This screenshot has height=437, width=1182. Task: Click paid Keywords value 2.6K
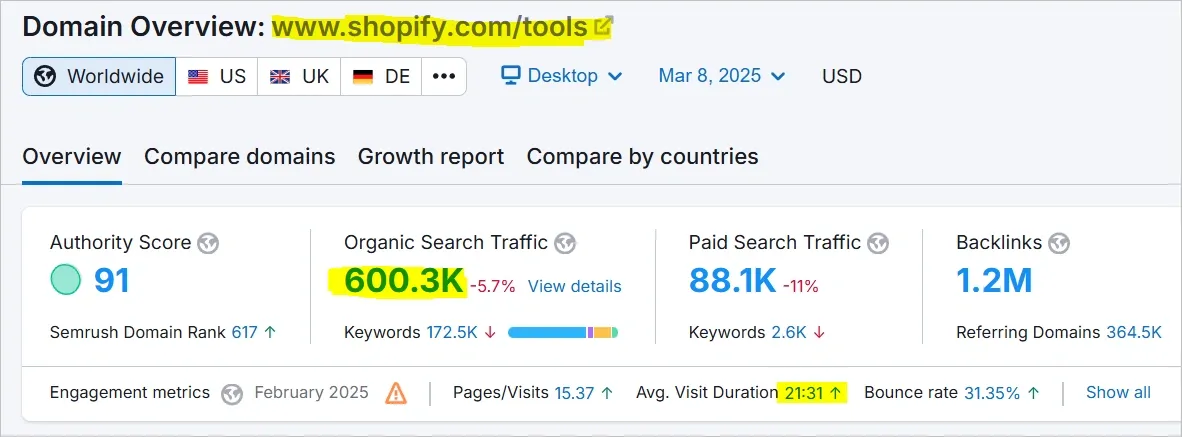click(789, 332)
